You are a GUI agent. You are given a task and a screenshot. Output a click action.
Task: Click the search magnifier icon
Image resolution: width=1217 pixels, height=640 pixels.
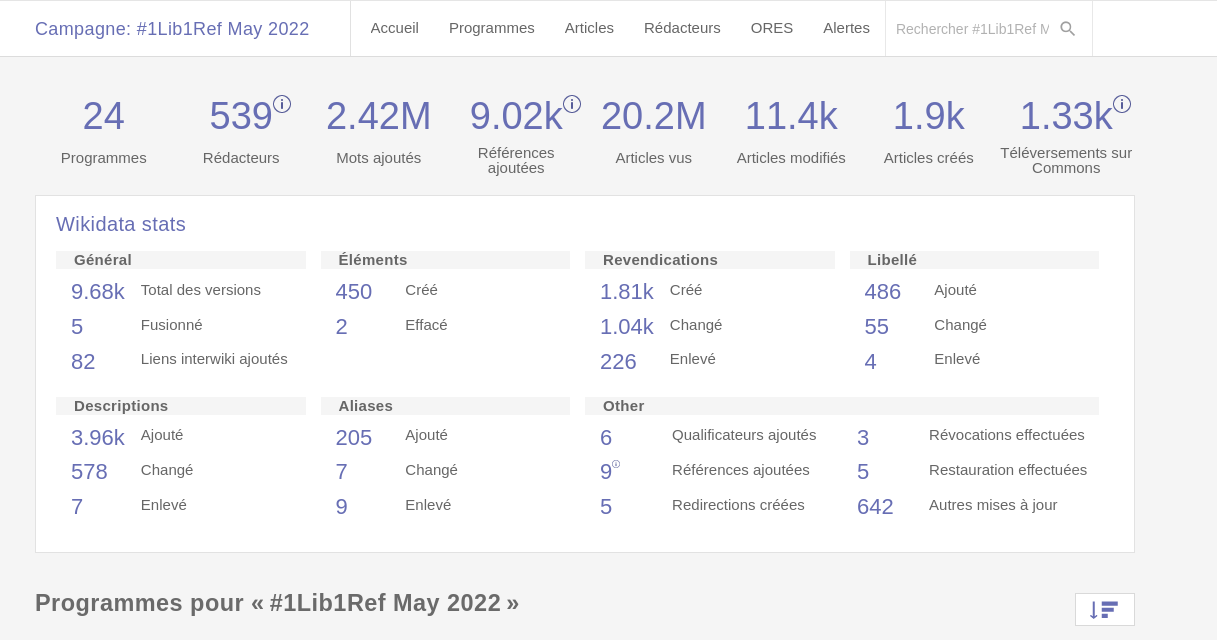pos(1068,29)
